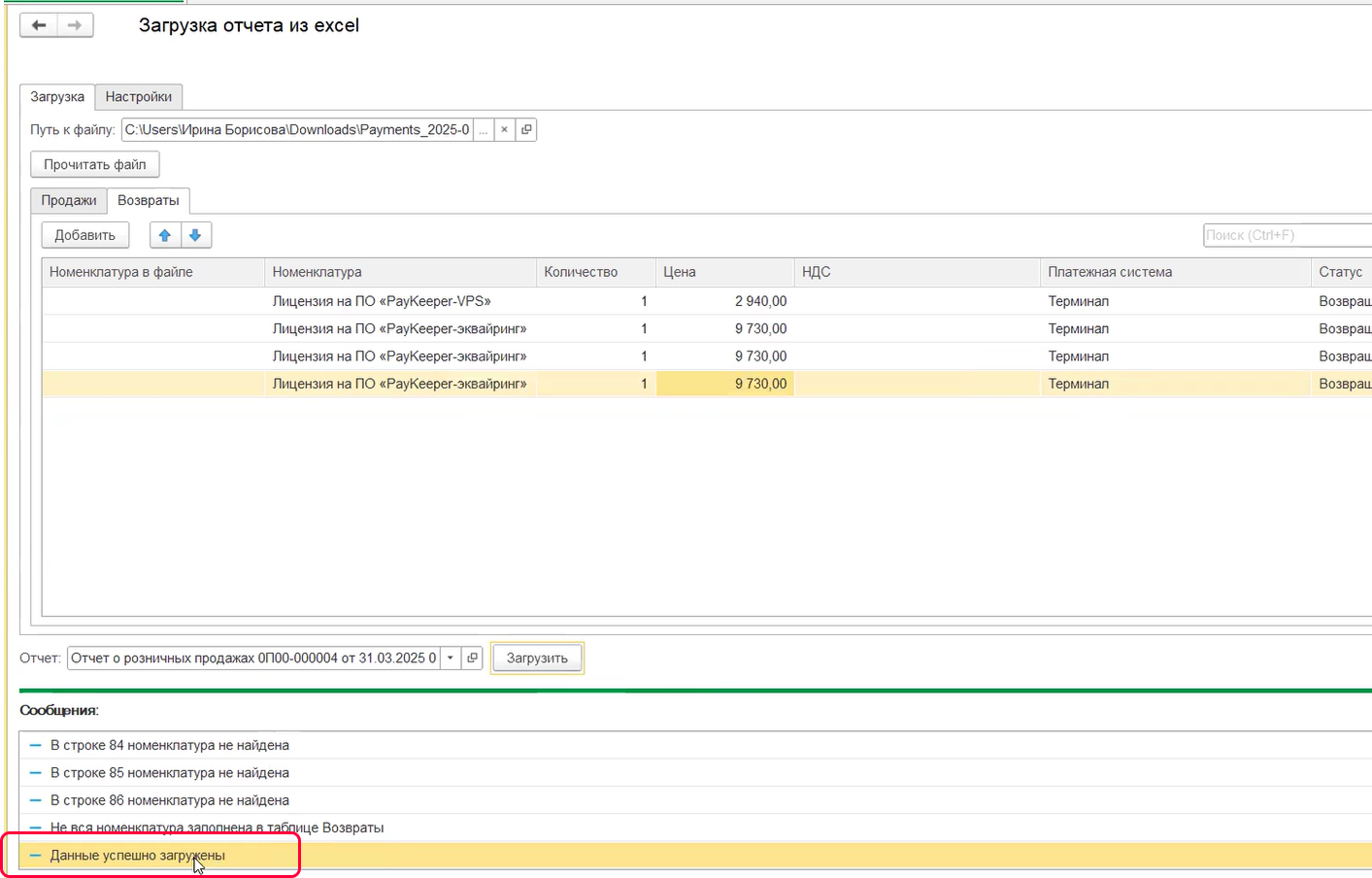This screenshot has height=878, width=1372.
Task: Expand the Отчет dropdown list arrow
Action: pyautogui.click(x=451, y=658)
